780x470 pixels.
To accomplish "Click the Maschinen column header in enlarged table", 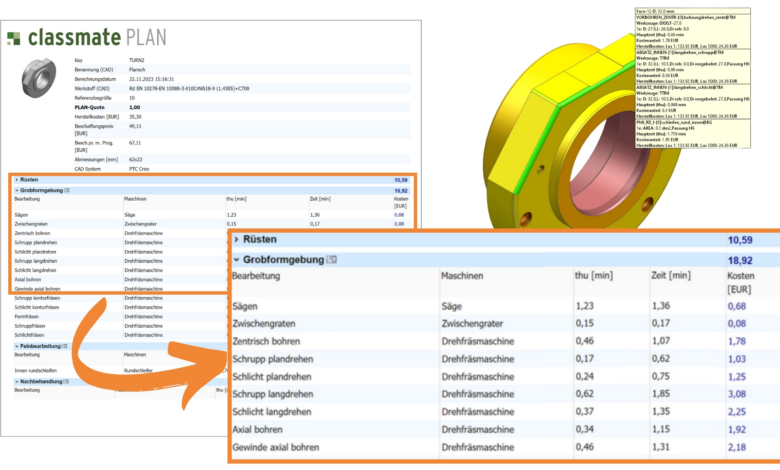I will point(462,276).
